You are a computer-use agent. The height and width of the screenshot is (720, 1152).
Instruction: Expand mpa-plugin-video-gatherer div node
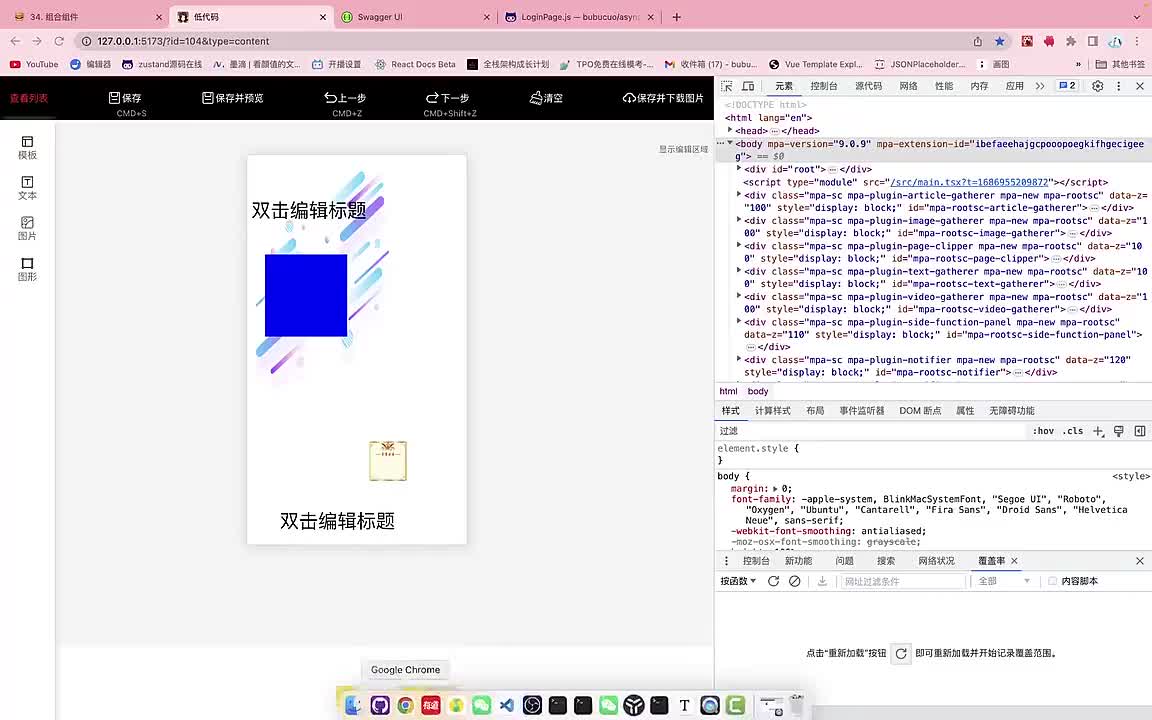(x=739, y=295)
